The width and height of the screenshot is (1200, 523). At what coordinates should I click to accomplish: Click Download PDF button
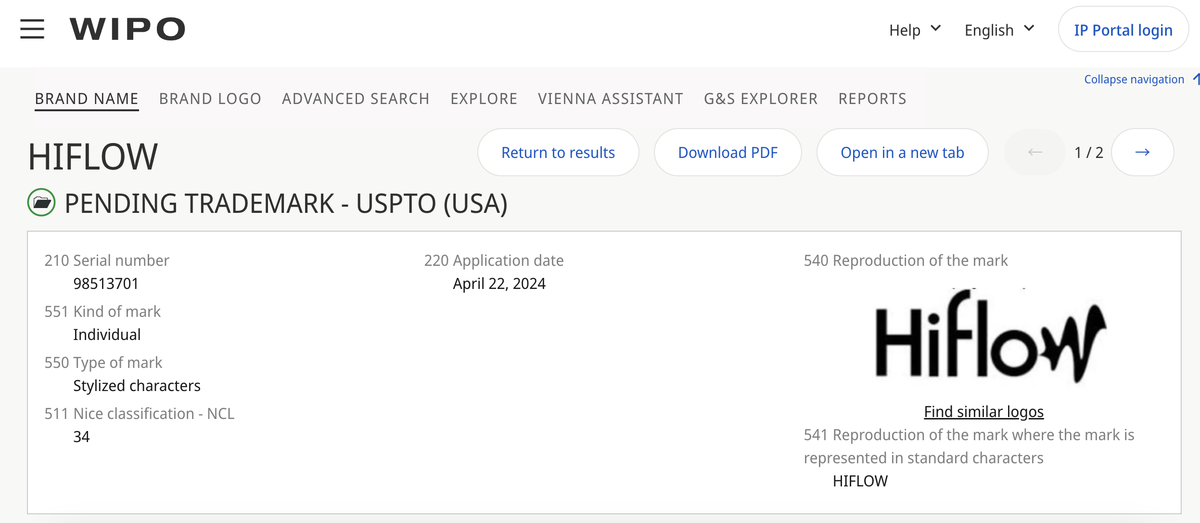728,152
